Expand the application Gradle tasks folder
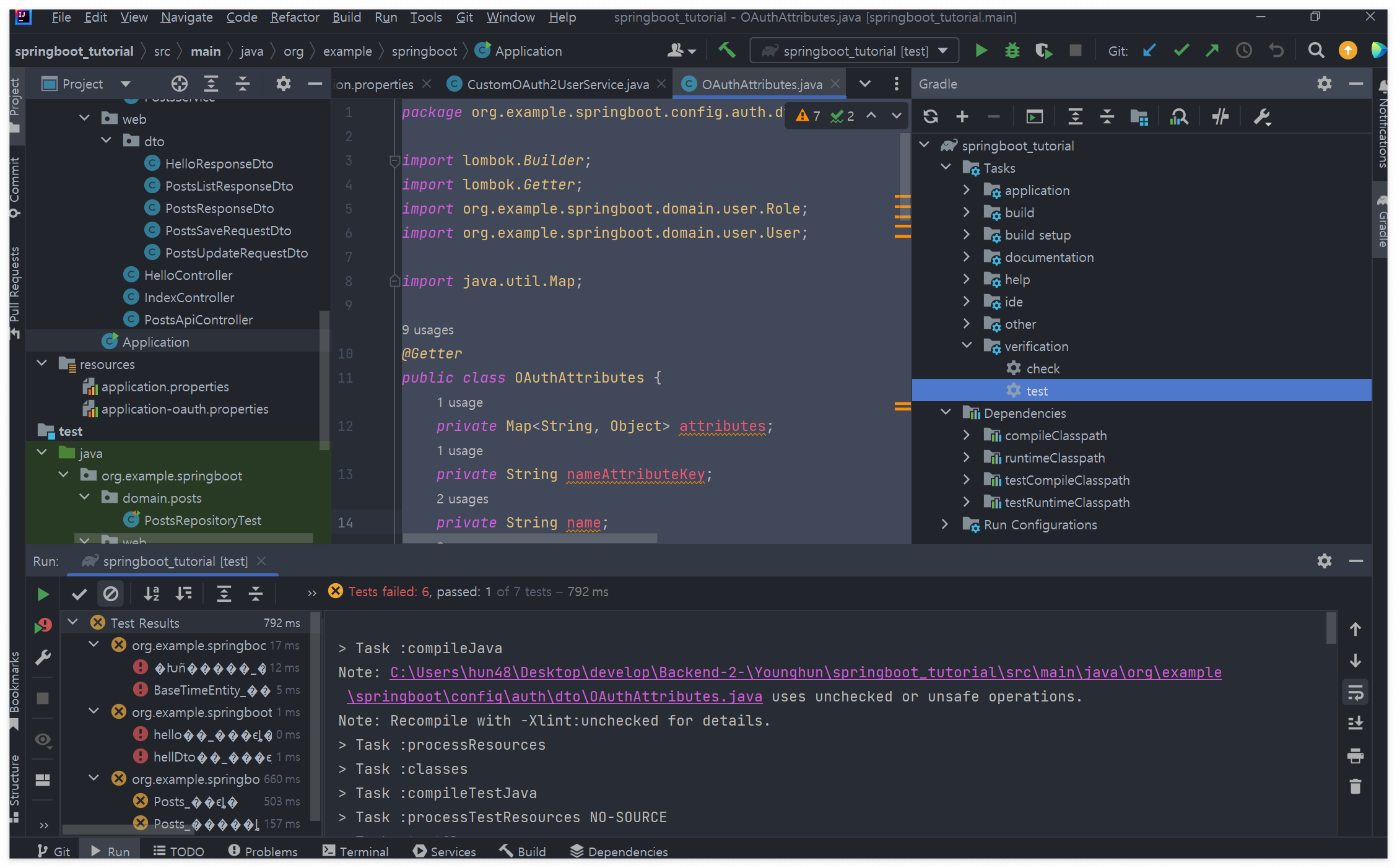 click(x=966, y=190)
